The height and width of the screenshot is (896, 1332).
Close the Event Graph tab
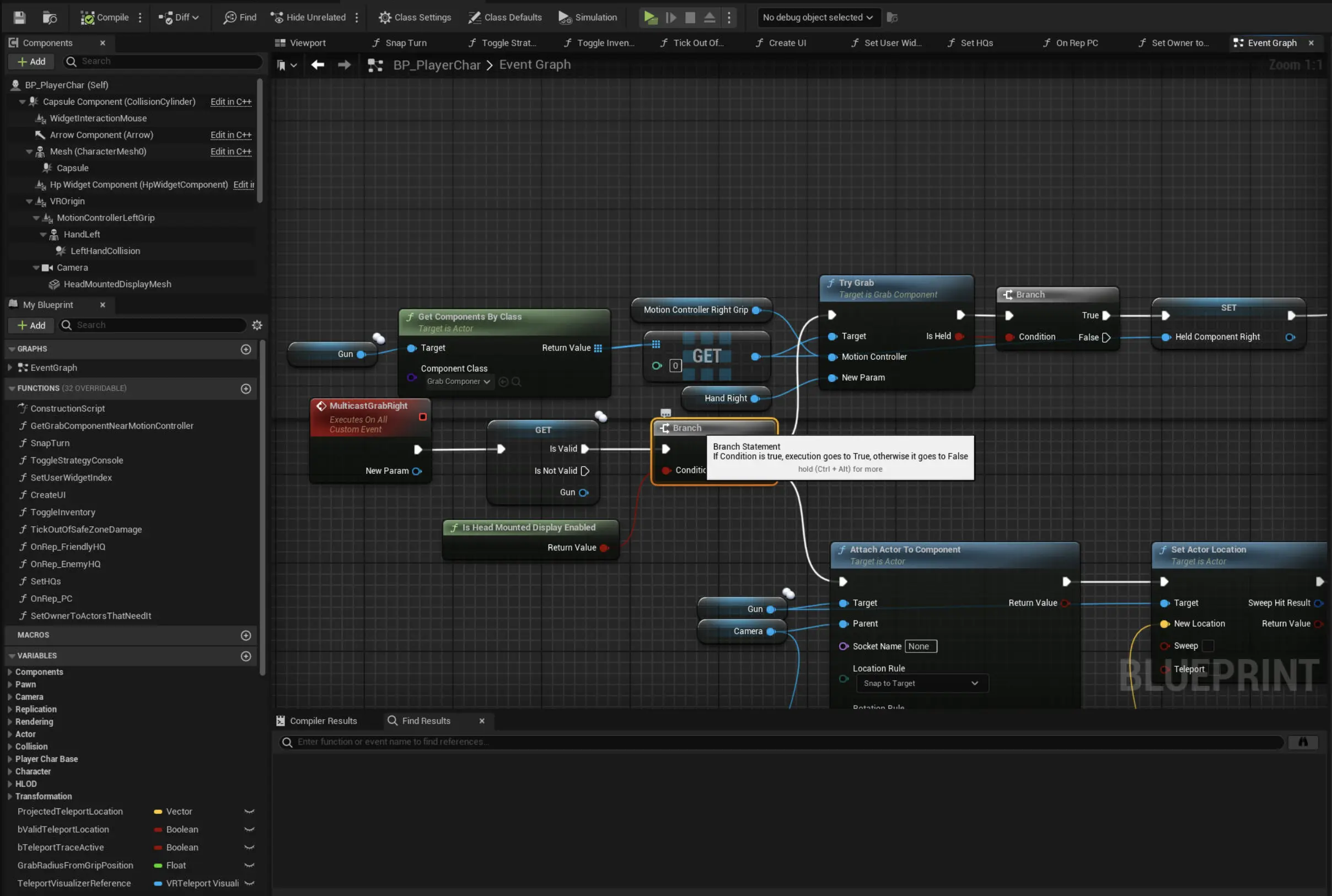[x=1312, y=43]
